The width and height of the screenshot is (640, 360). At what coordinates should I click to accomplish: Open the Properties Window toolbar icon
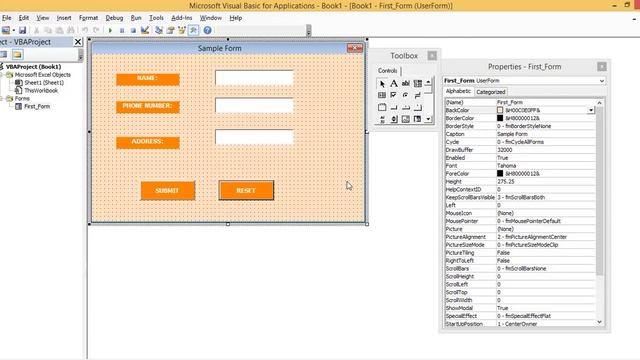[170, 30]
